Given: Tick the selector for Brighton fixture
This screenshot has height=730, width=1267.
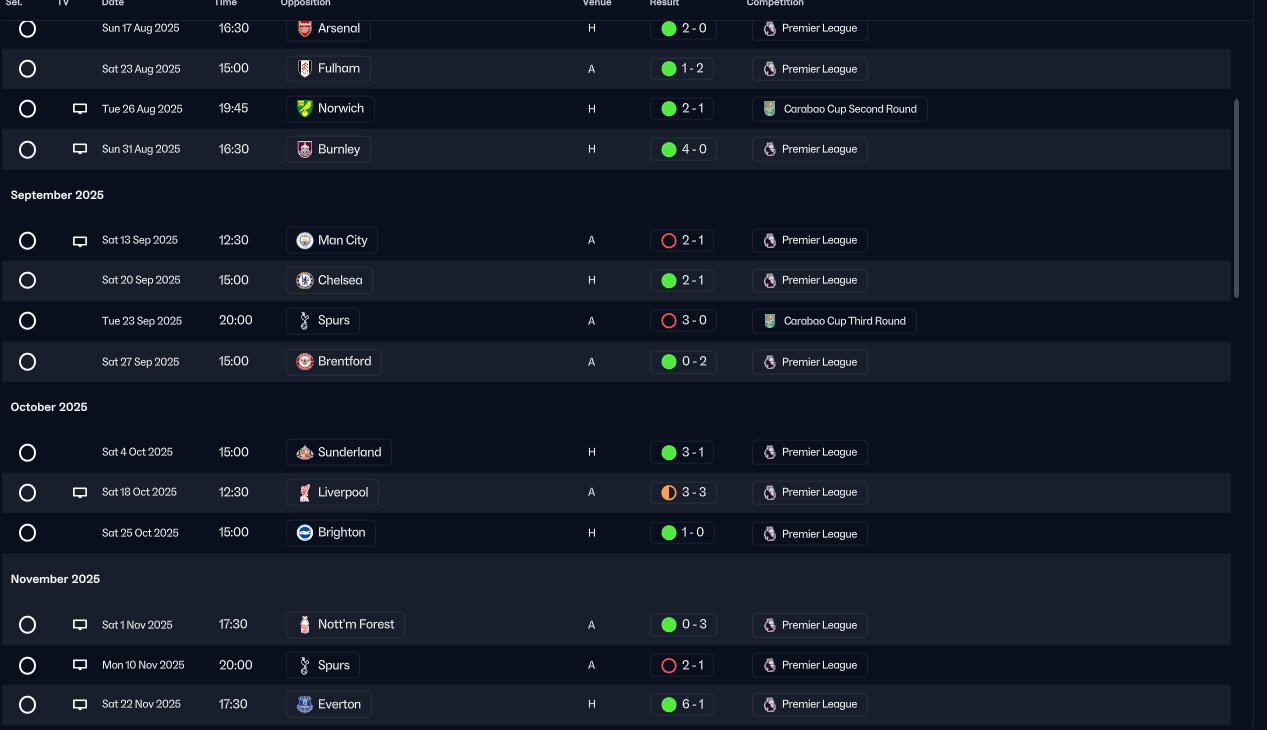Looking at the screenshot, I should pyautogui.click(x=28, y=533).
